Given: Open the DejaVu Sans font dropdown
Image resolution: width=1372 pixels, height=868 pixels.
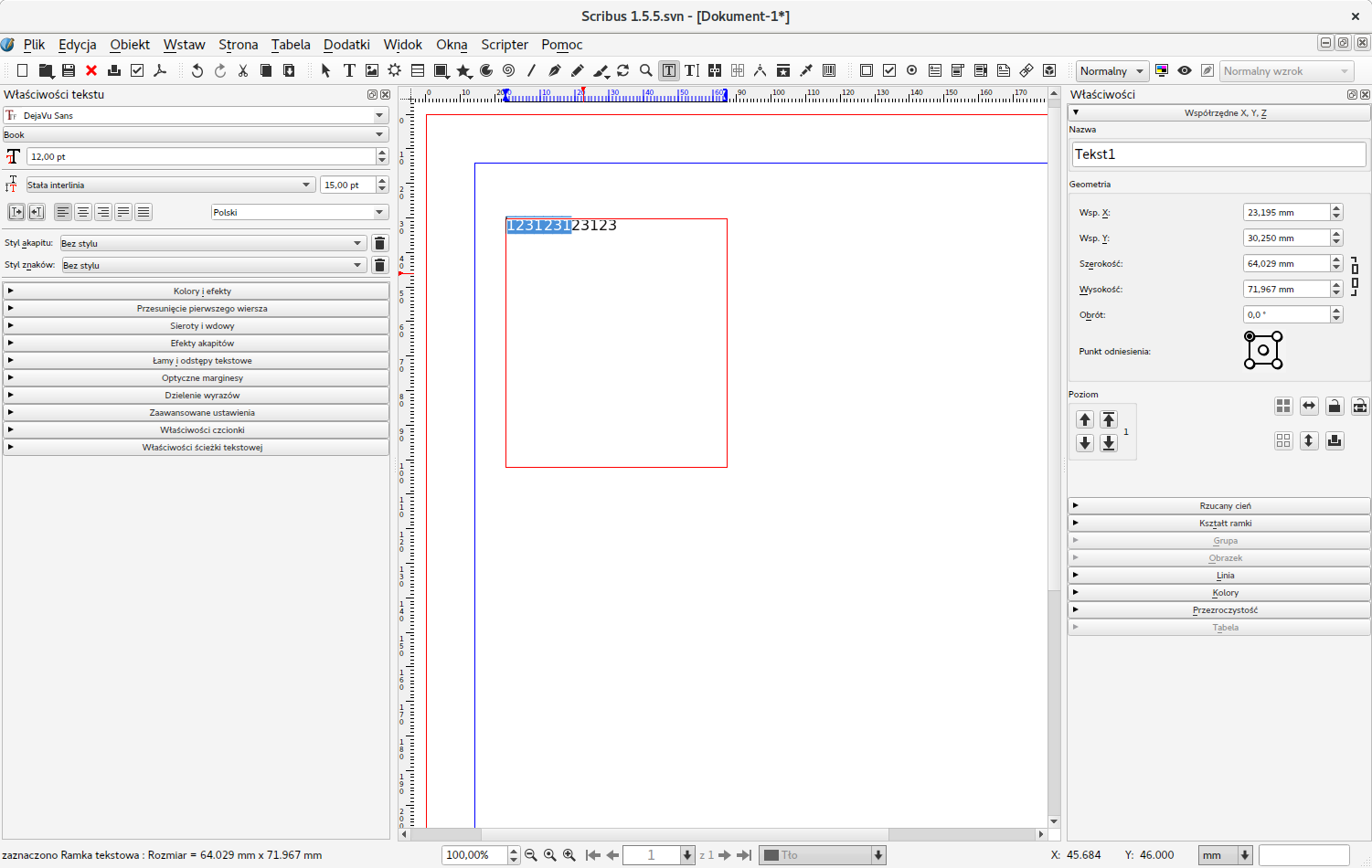Looking at the screenshot, I should coord(379,115).
